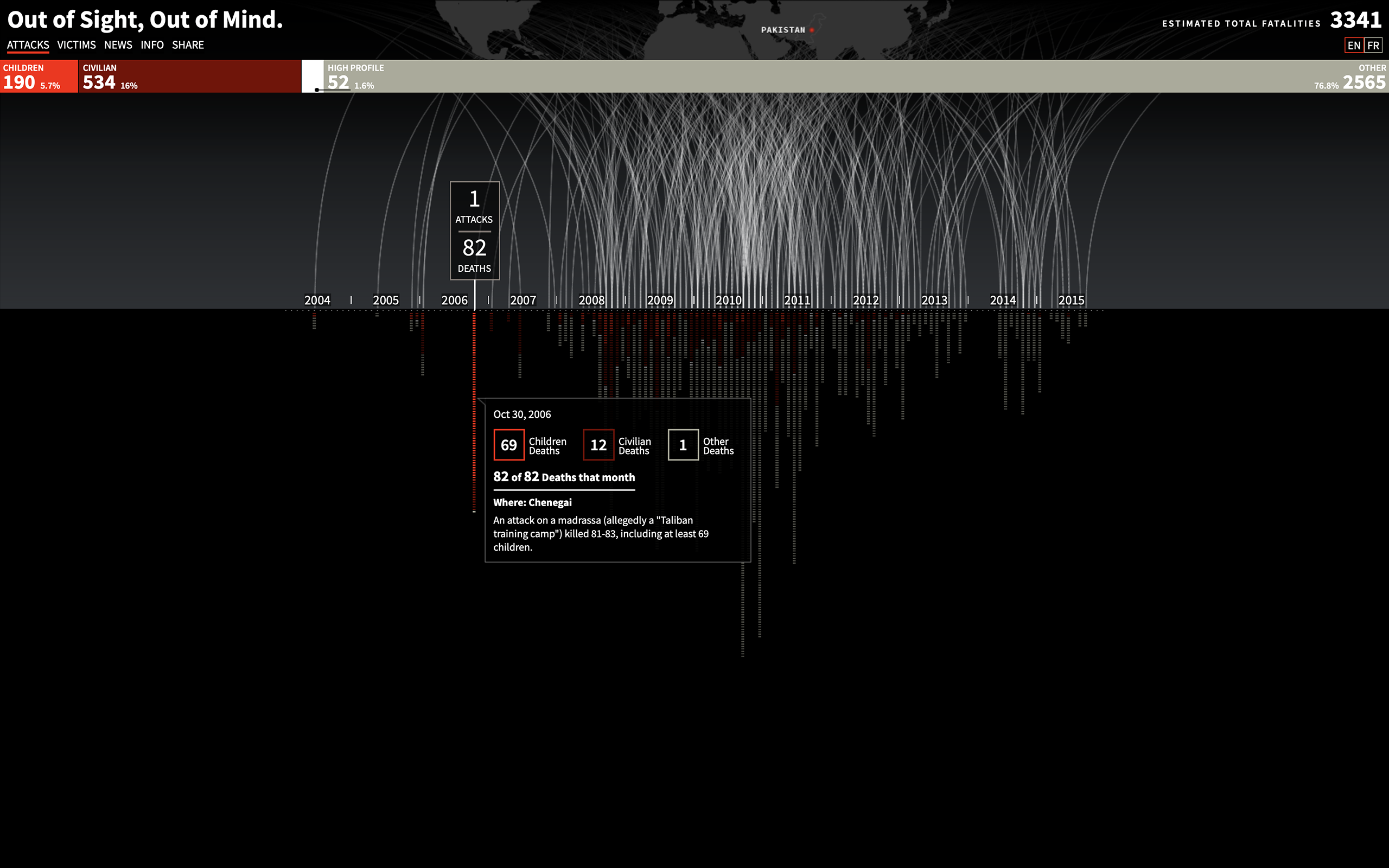Click the 3341 total fatalities figure
This screenshot has width=1389, height=868.
click(x=1356, y=20)
